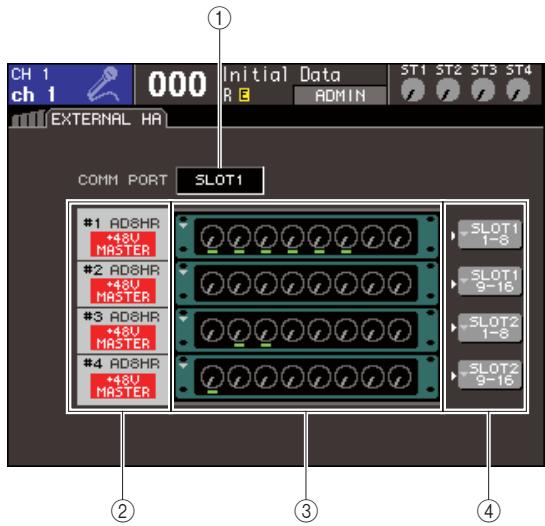Click the microphone channel icon
The height and width of the screenshot is (526, 545).
[x=103, y=84]
